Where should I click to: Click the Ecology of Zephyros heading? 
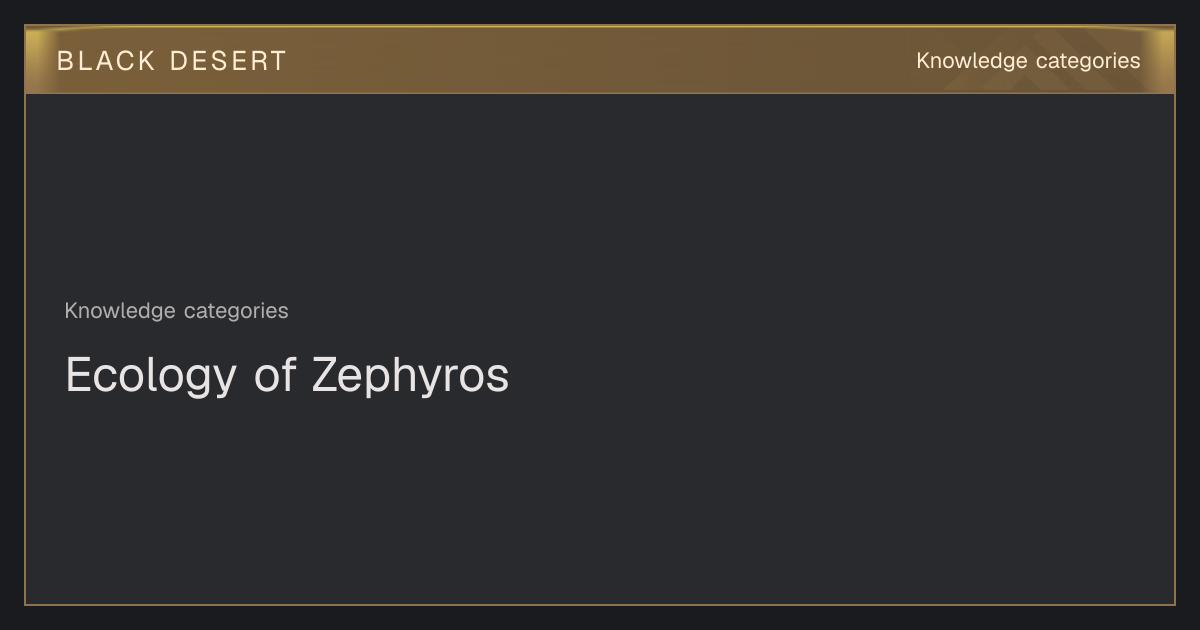[x=287, y=376]
